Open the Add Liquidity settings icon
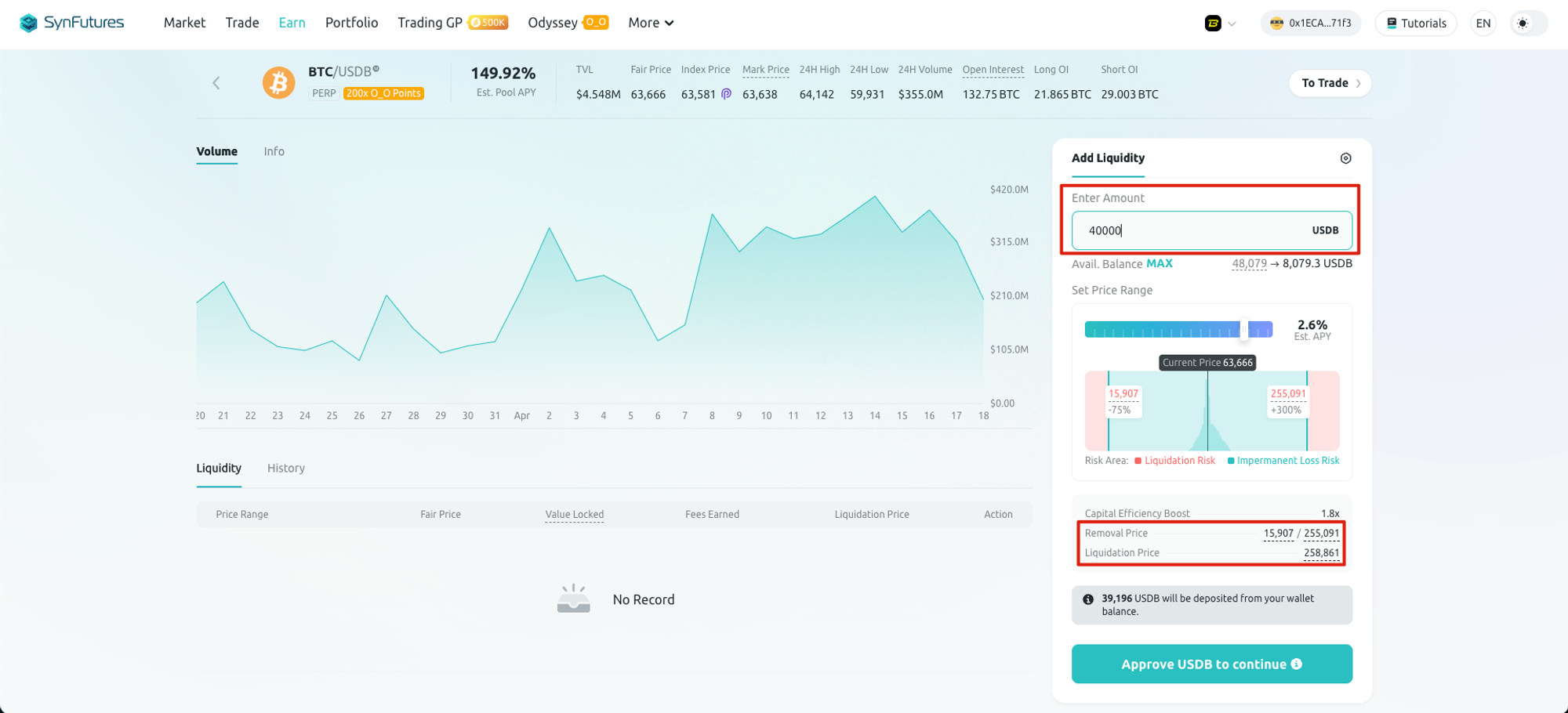The height and width of the screenshot is (713, 1568). tap(1345, 158)
